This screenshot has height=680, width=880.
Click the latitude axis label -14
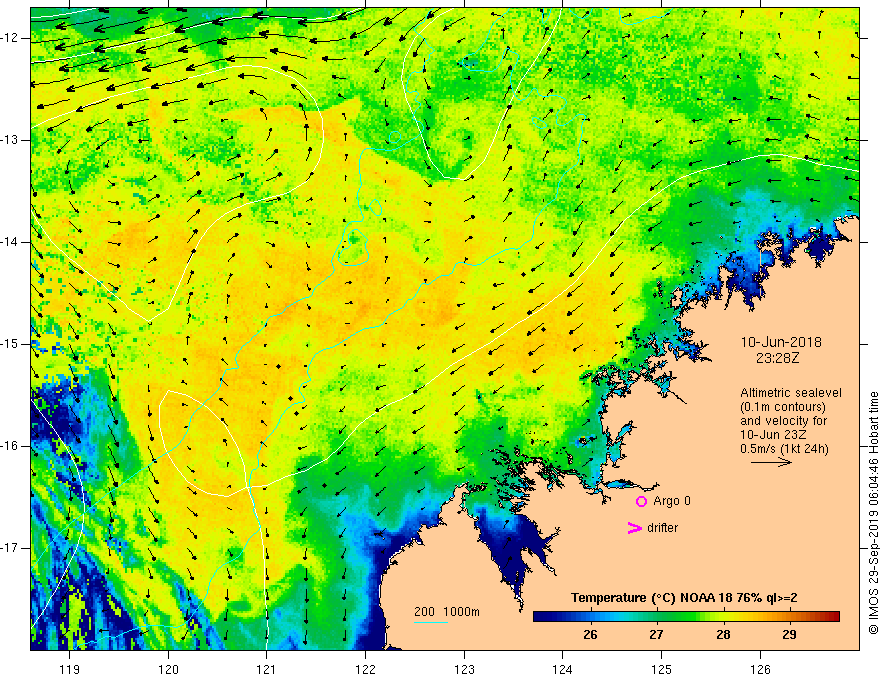[x=10, y=242]
